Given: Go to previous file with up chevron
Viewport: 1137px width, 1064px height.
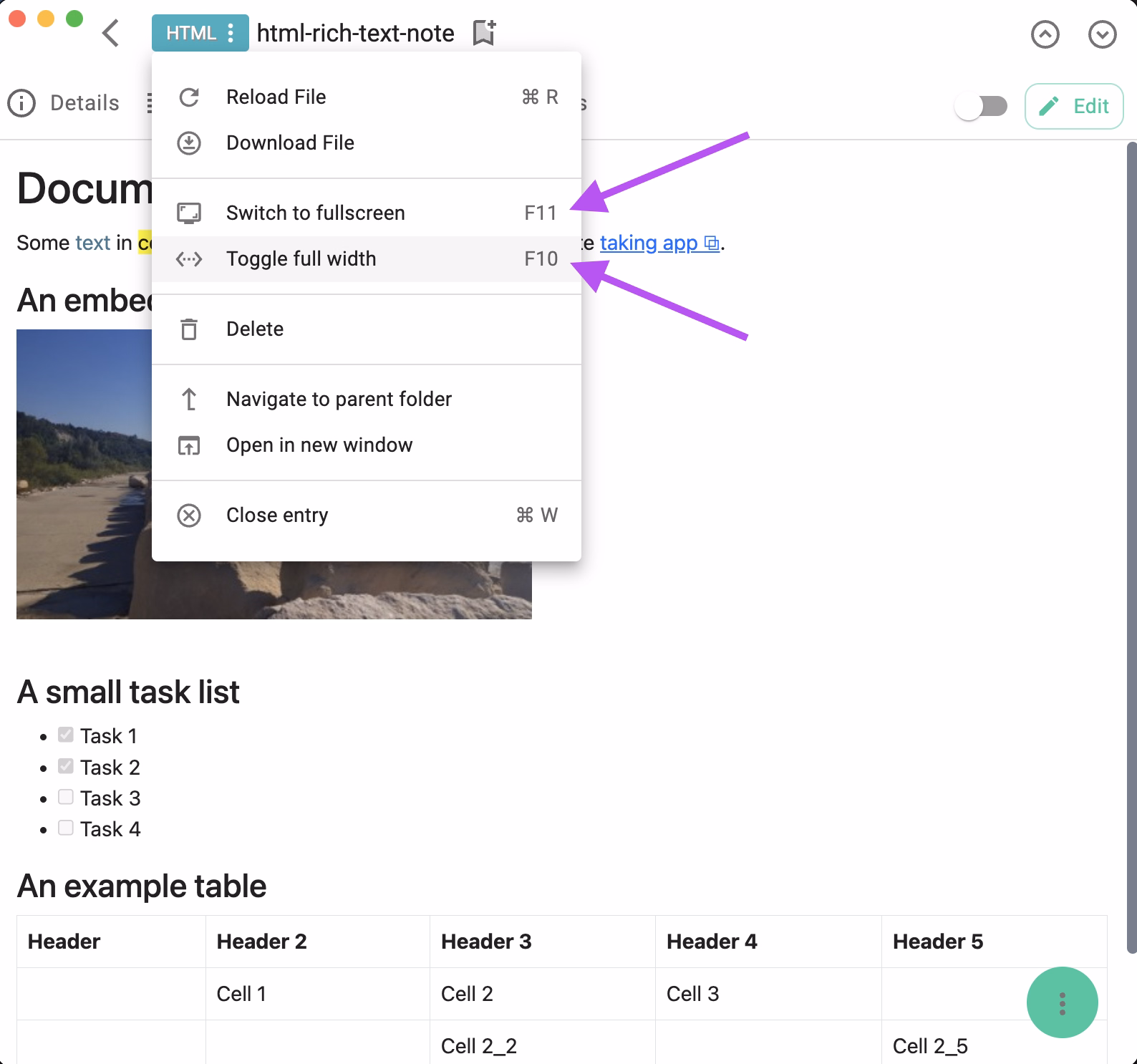Looking at the screenshot, I should point(1045,34).
